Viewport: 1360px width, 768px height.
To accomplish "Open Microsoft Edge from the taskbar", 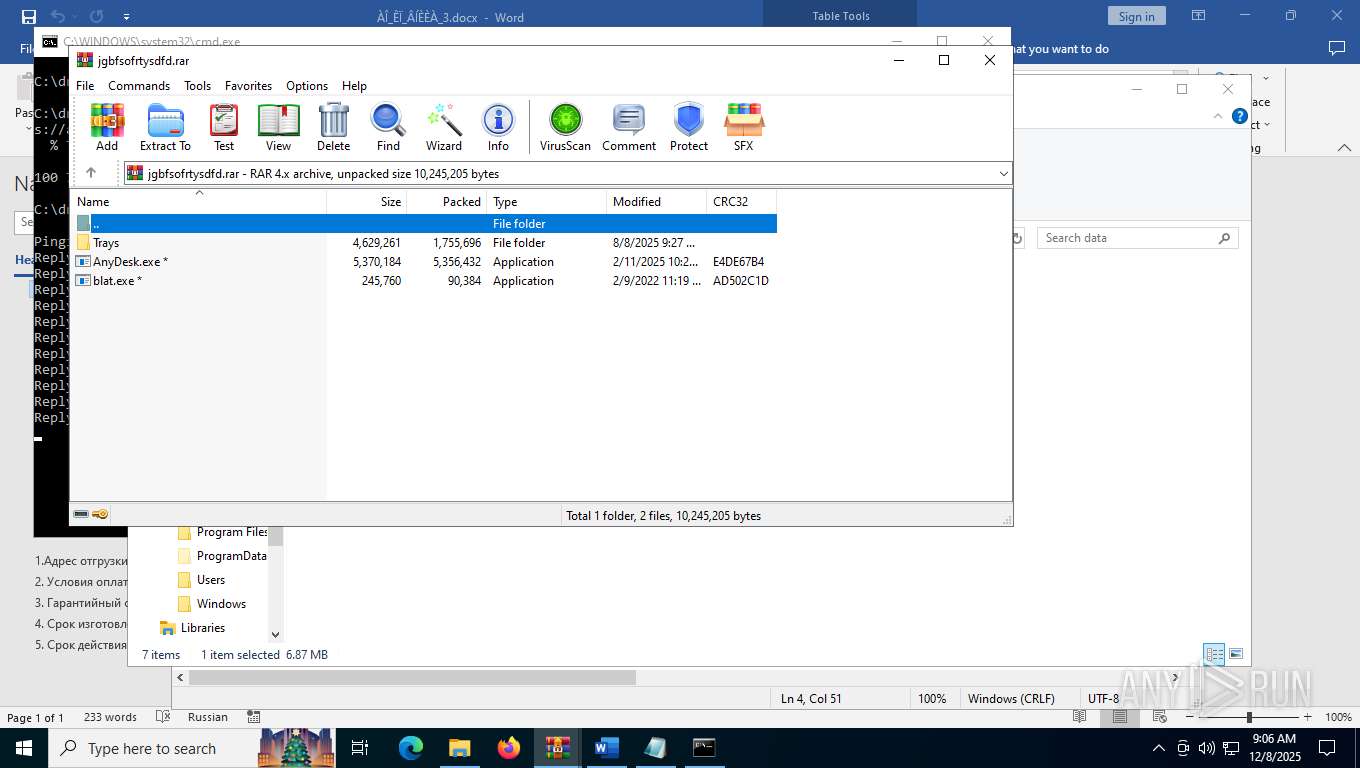I will (x=411, y=747).
